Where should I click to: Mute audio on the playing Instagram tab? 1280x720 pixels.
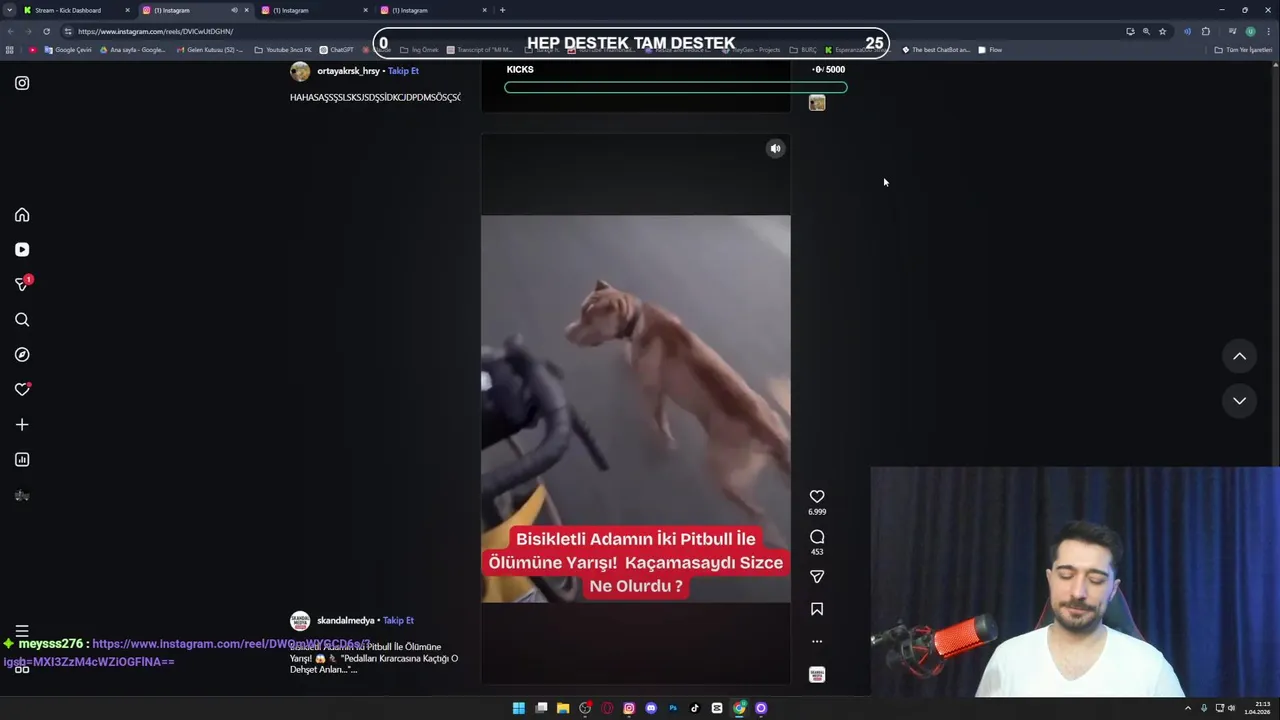coord(235,10)
